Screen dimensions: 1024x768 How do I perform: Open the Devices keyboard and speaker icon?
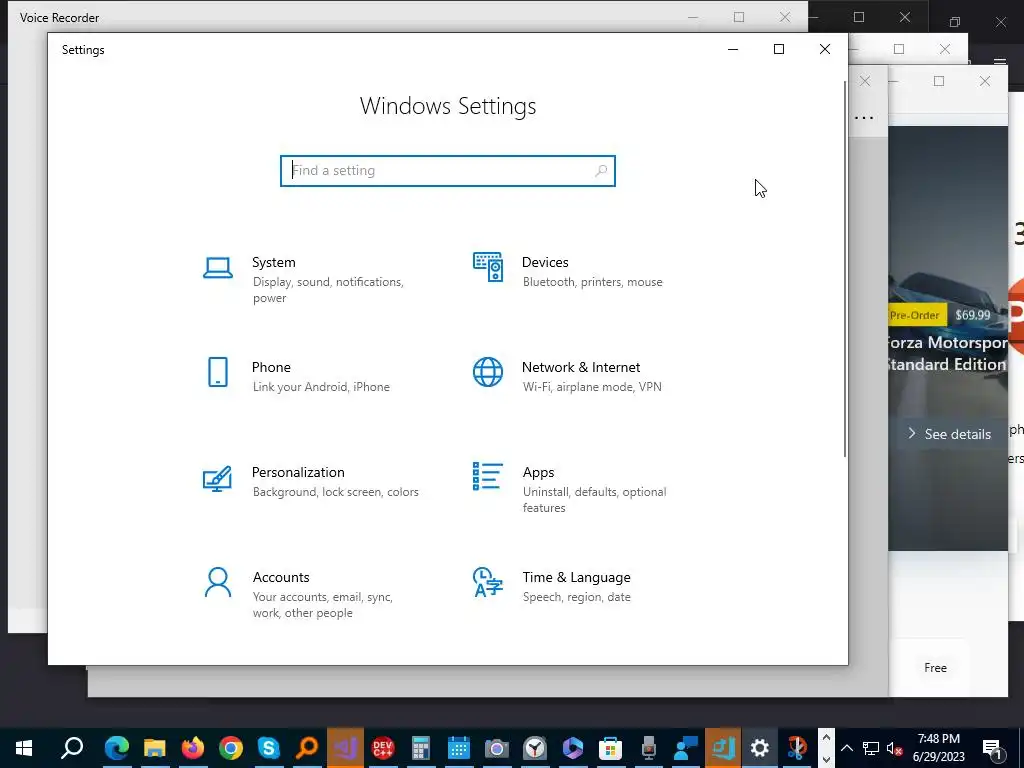point(488,267)
